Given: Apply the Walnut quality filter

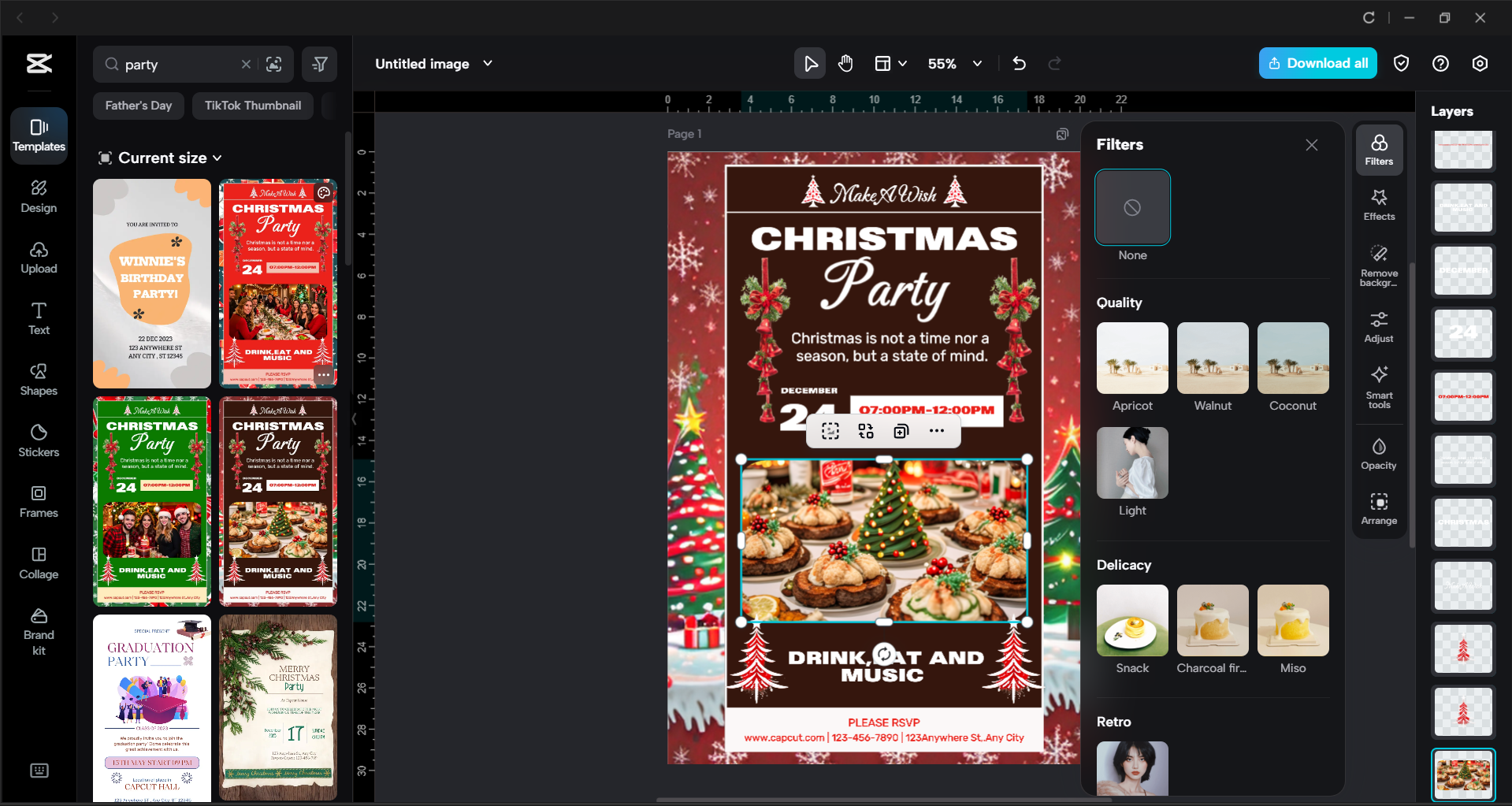Looking at the screenshot, I should 1212,358.
